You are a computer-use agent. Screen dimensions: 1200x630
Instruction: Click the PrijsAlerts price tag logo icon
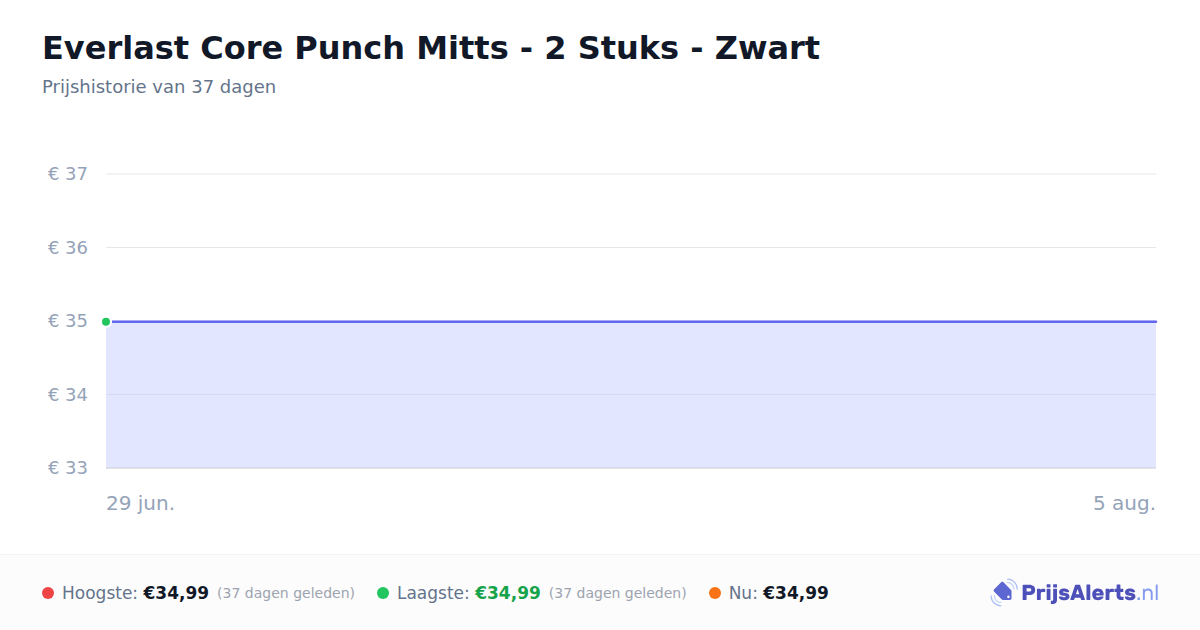[1003, 593]
